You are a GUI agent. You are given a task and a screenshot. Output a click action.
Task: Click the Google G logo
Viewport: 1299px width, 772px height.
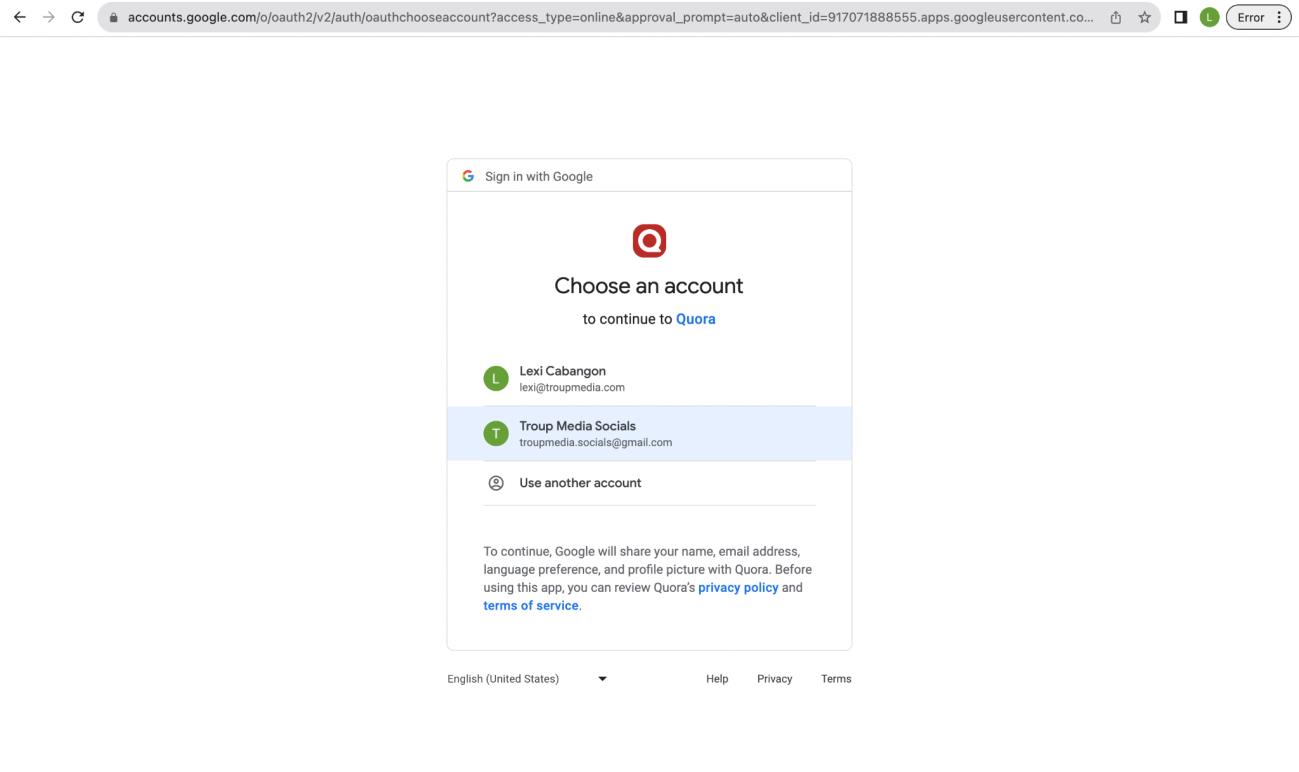pos(468,176)
